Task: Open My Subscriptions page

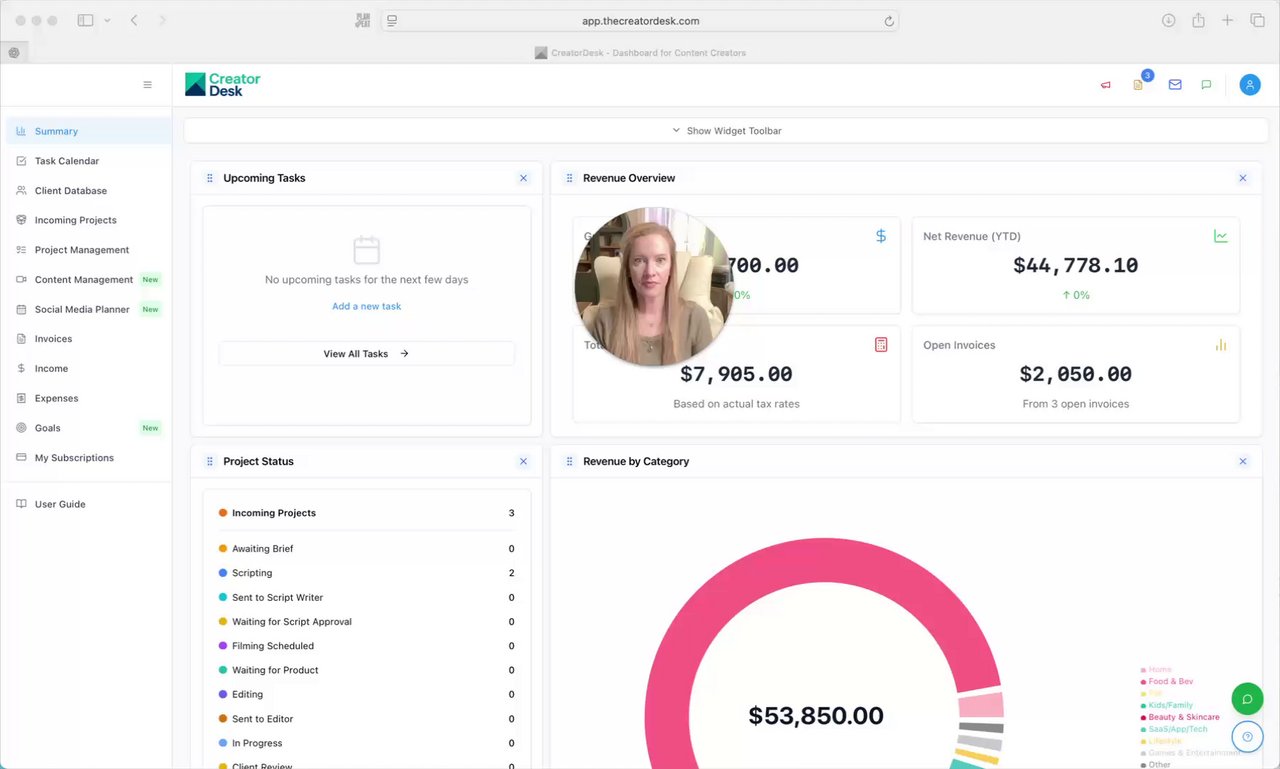Action: [x=88, y=458]
